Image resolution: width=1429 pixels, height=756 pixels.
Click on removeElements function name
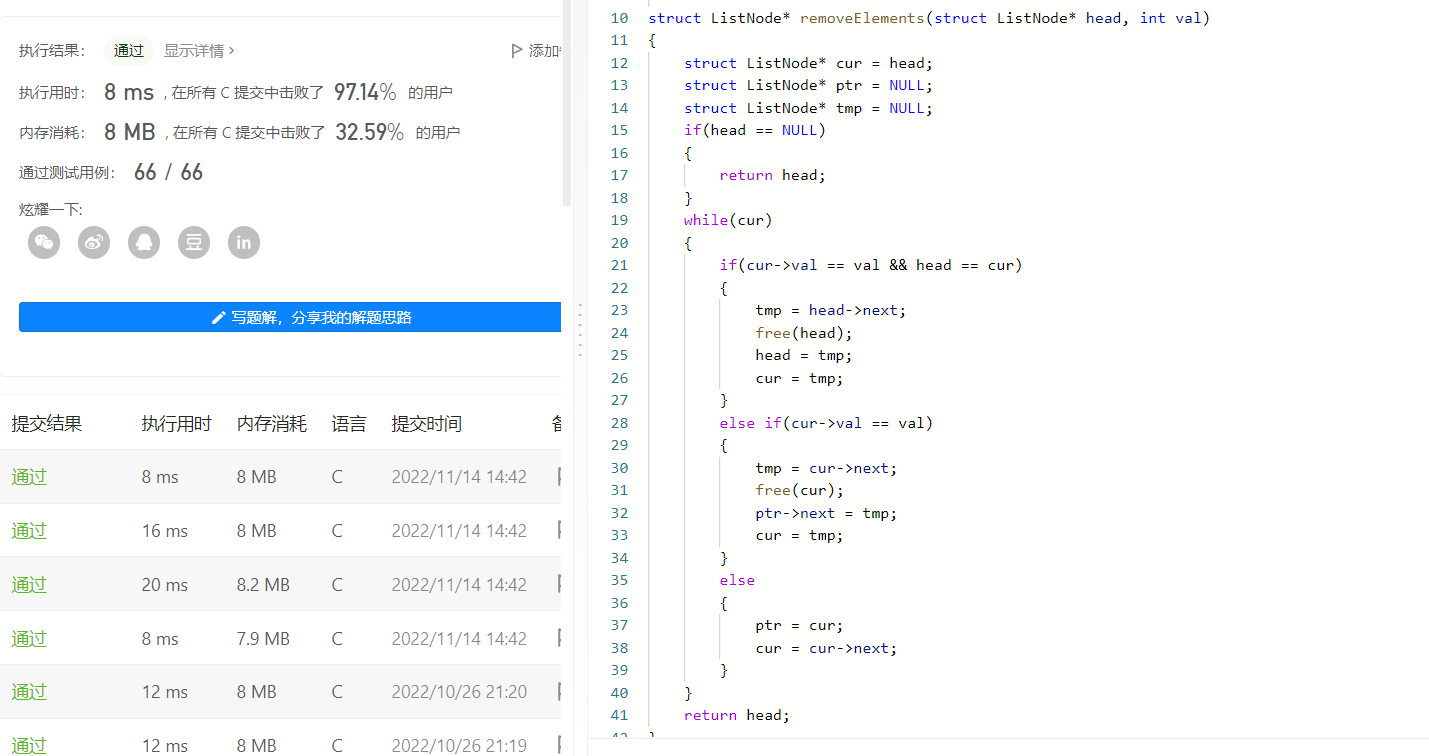click(x=862, y=18)
